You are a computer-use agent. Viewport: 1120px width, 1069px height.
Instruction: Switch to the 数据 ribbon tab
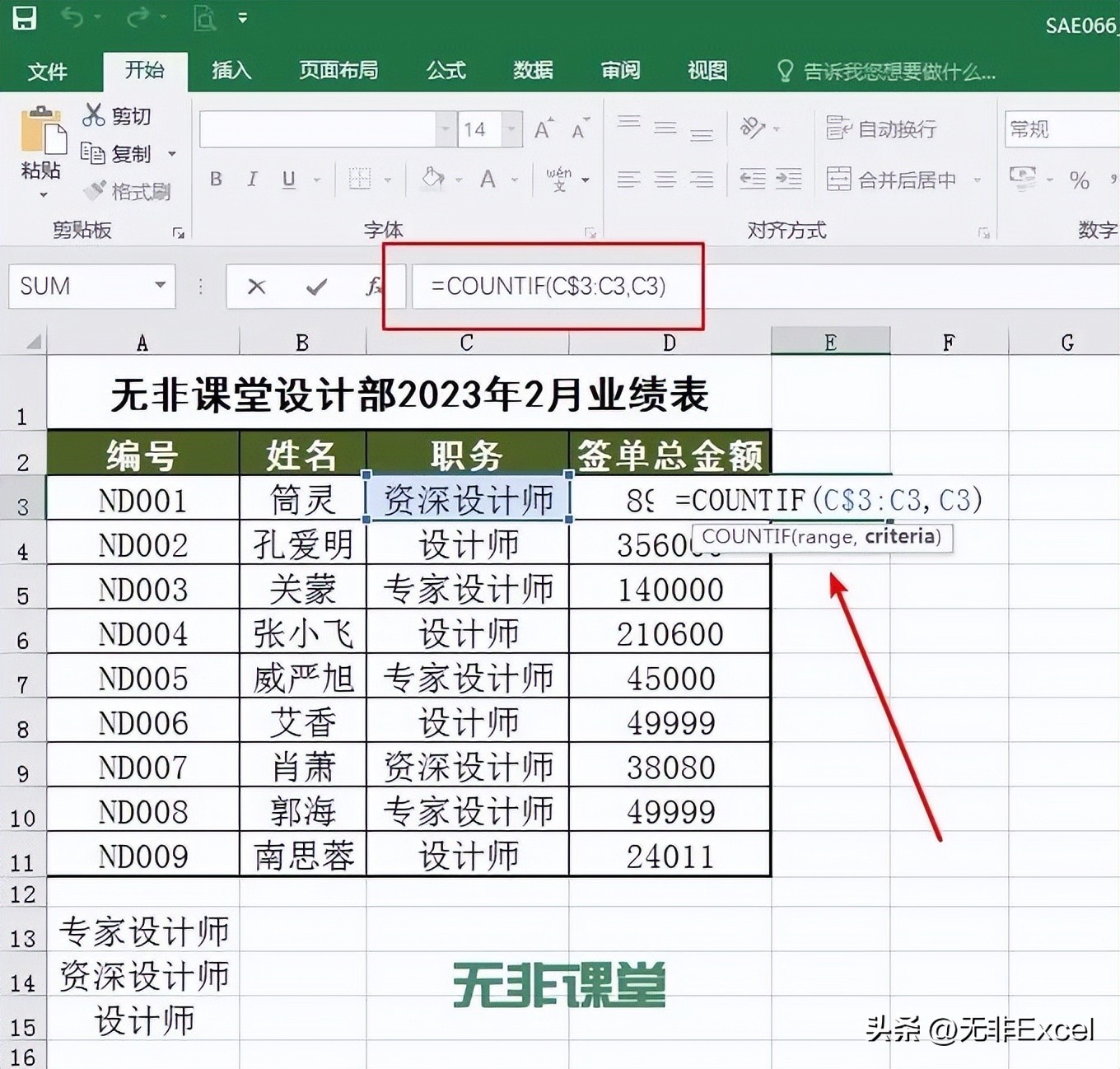(x=532, y=71)
